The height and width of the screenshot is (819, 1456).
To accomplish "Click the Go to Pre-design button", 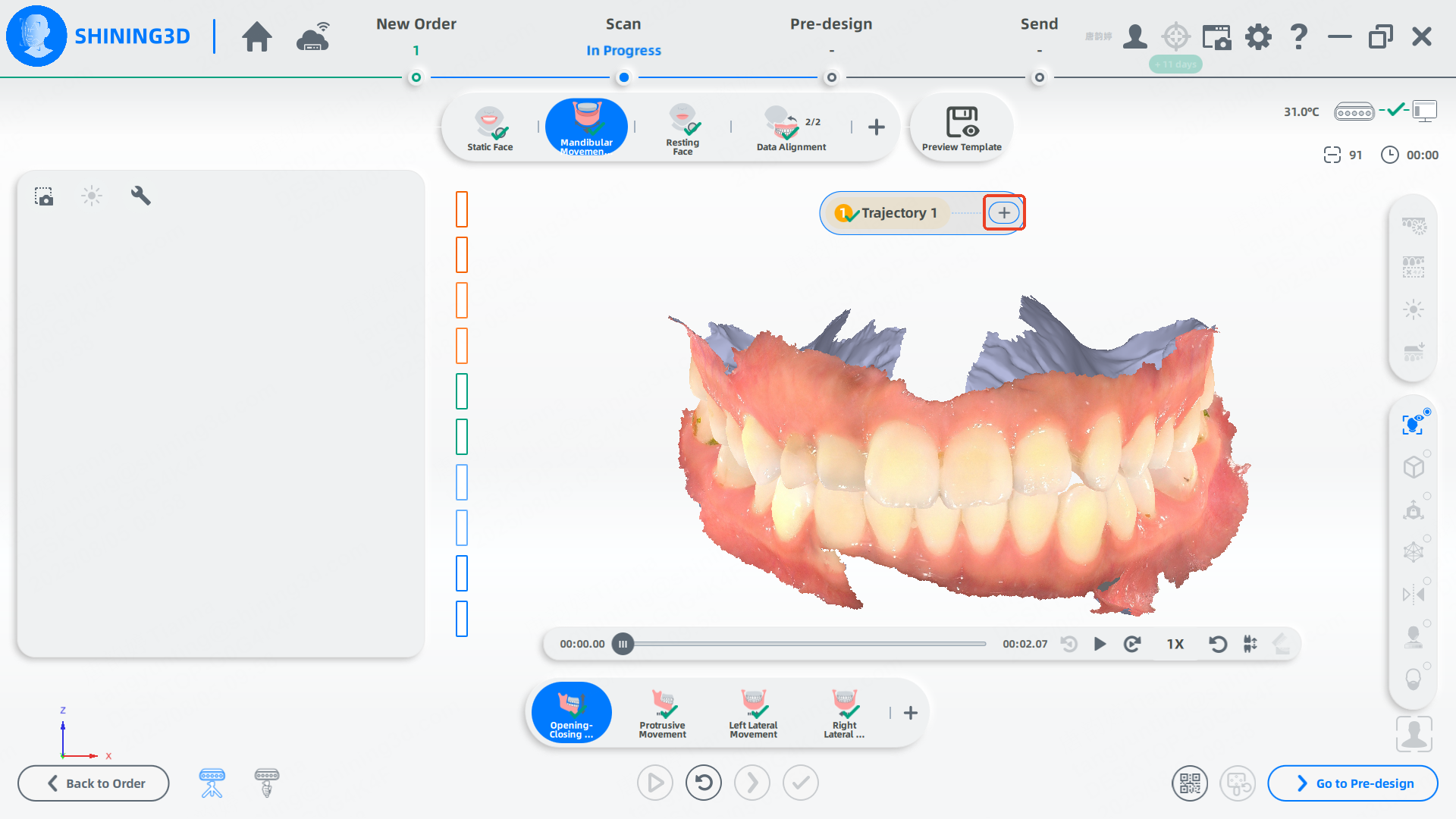I will 1353,783.
